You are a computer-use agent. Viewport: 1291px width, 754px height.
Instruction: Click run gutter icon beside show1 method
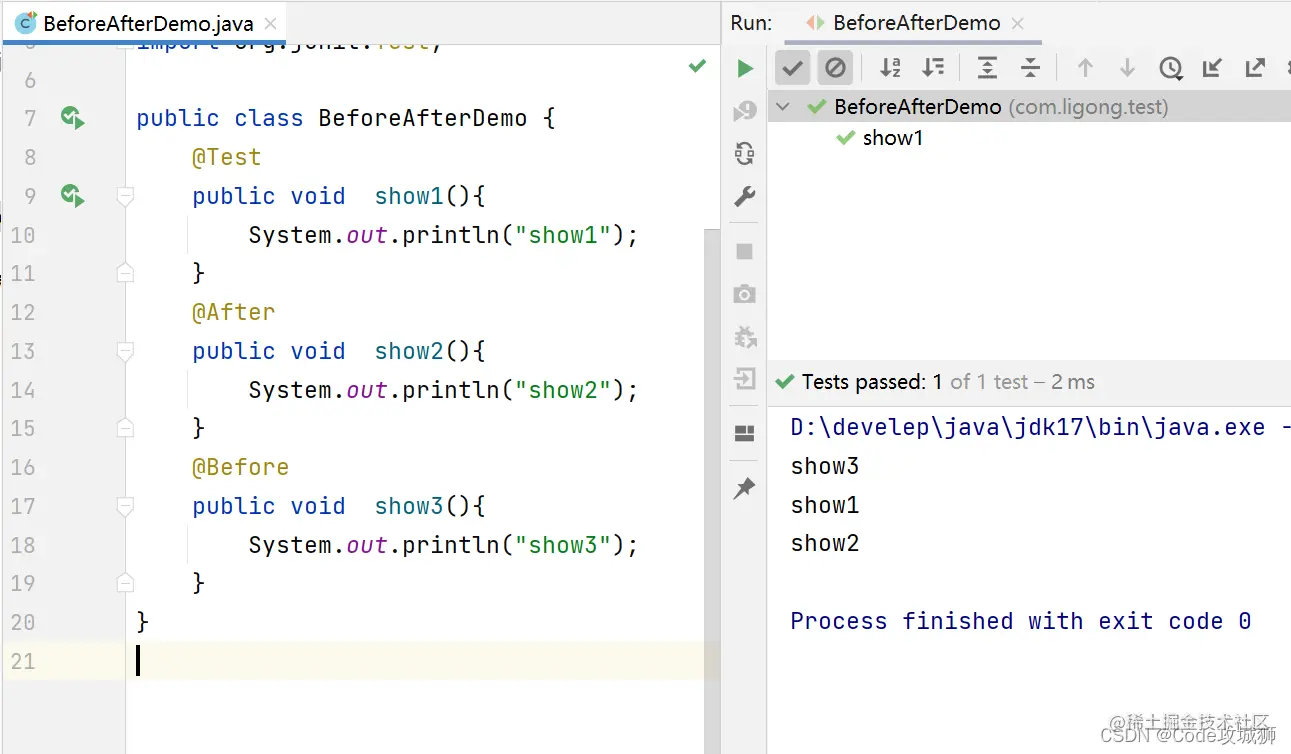tap(72, 195)
